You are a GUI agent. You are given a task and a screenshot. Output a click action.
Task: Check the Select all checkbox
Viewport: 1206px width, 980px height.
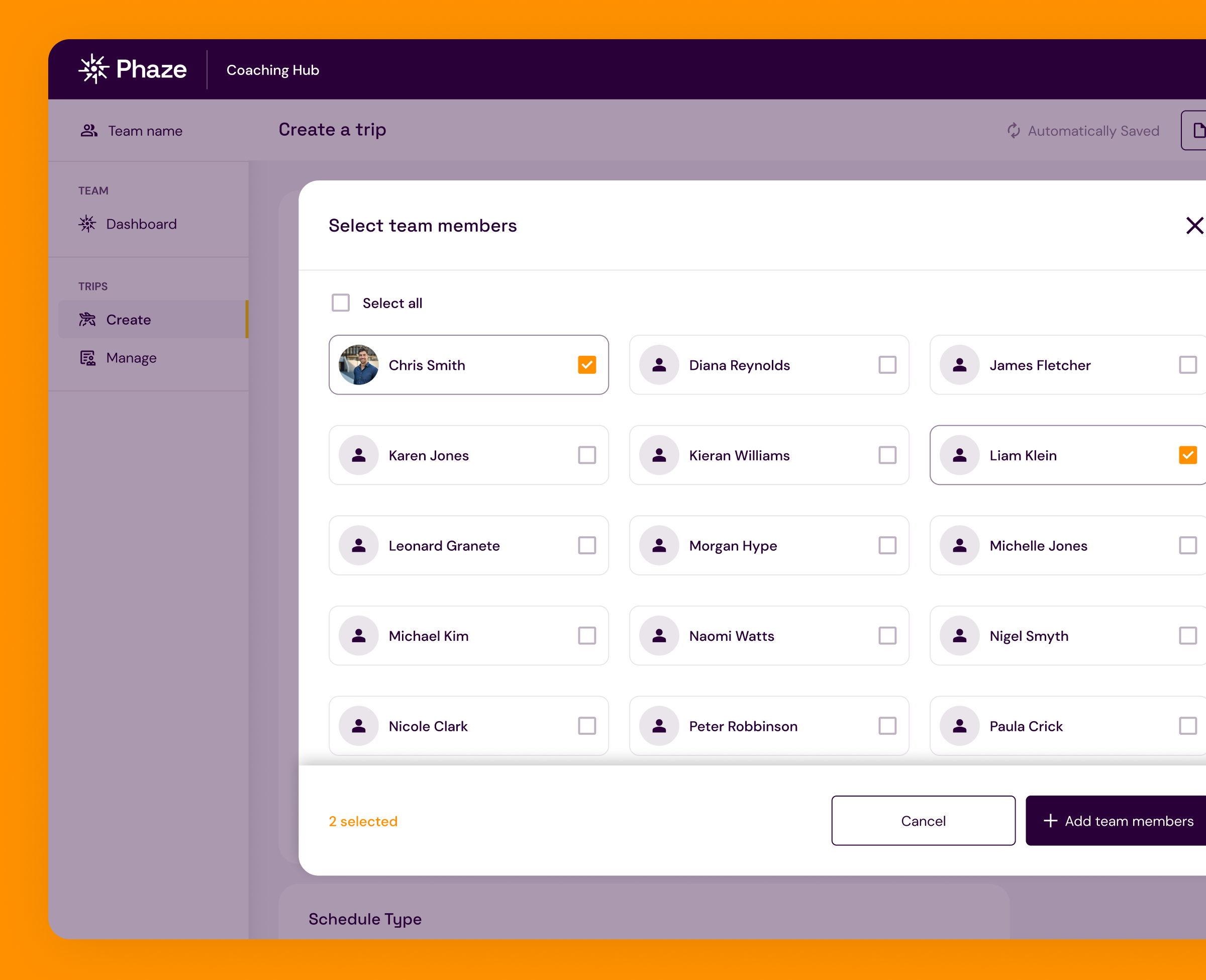point(340,303)
